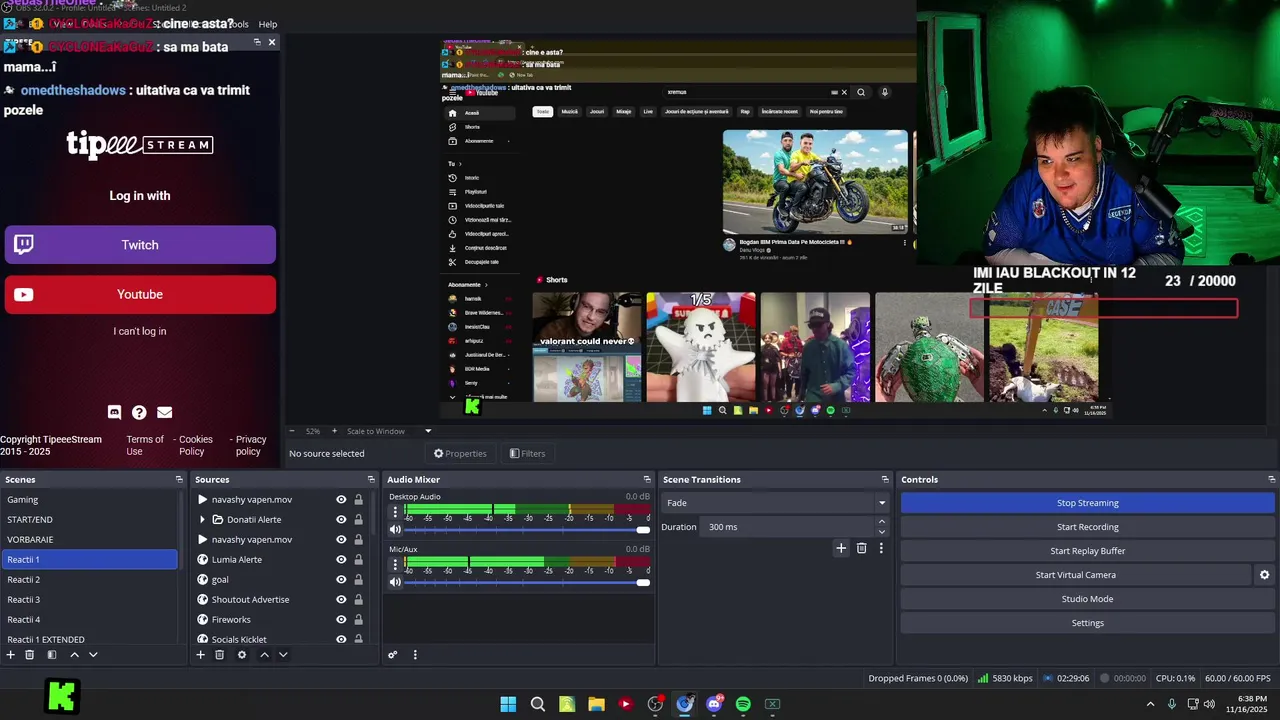
Task: Open Discord from the taskbar
Action: (714, 704)
